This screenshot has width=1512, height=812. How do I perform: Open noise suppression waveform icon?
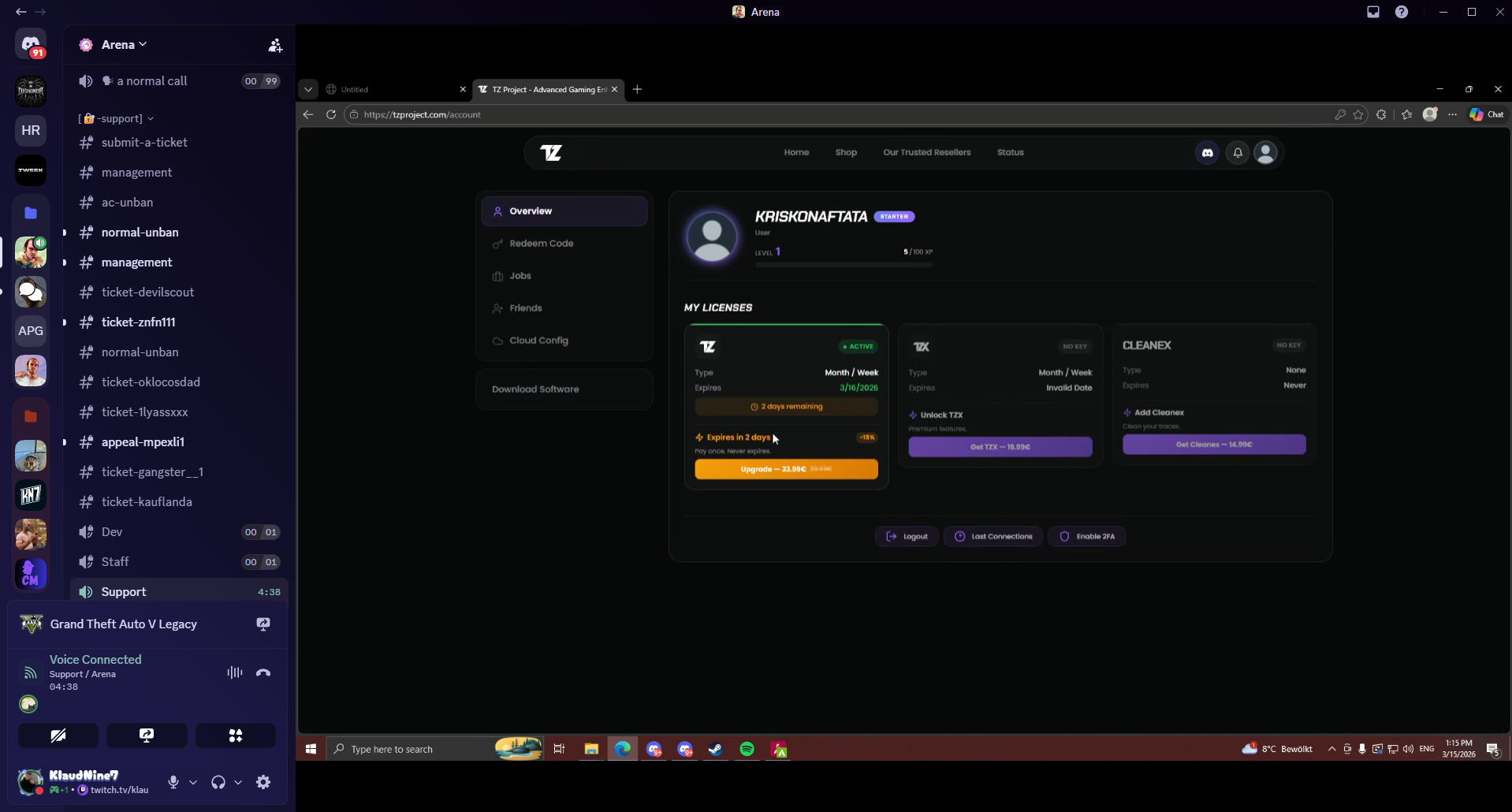pos(234,672)
